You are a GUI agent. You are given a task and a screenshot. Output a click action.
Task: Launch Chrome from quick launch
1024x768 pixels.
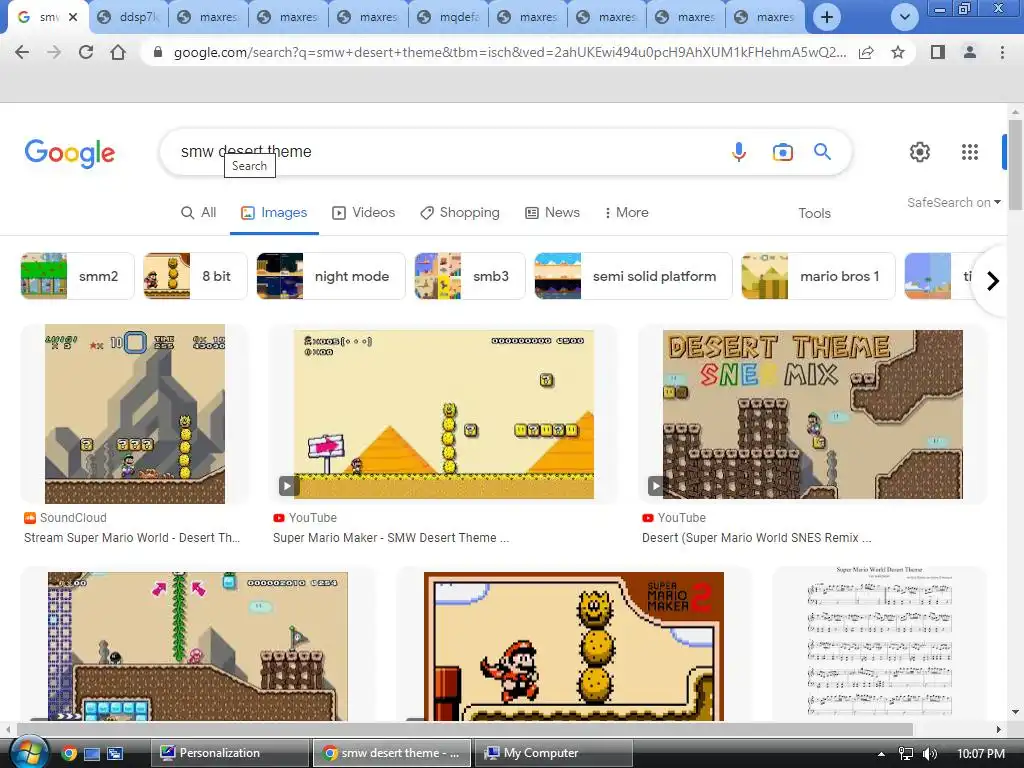(x=69, y=754)
